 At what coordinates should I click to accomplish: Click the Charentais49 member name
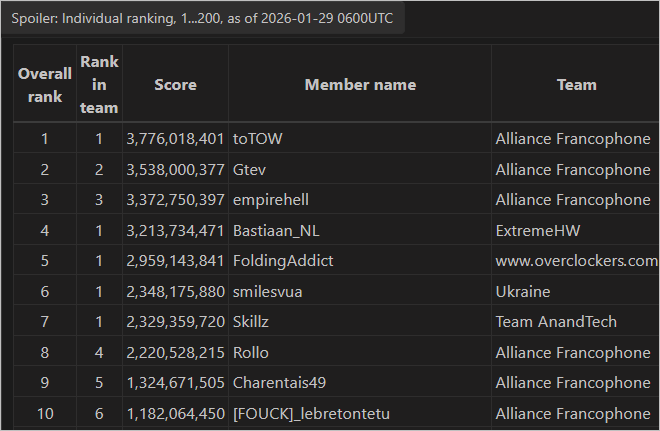point(279,383)
